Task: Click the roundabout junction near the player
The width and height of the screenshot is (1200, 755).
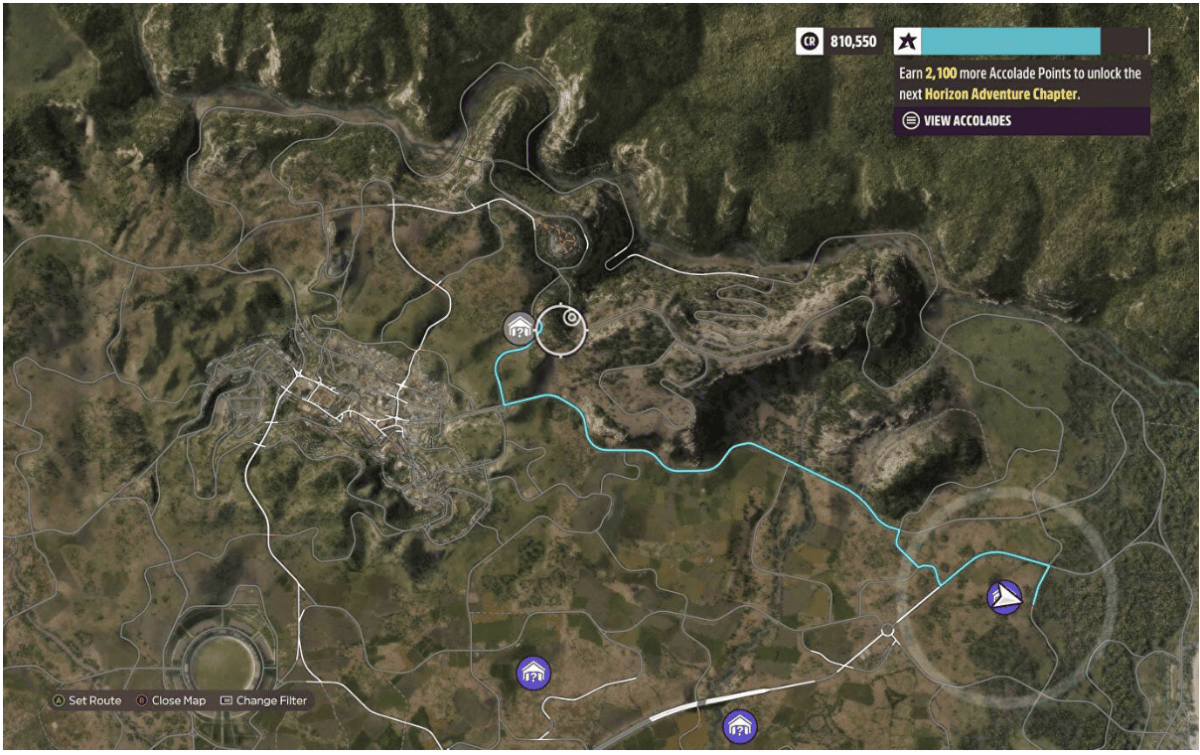Action: pyautogui.click(x=886, y=630)
